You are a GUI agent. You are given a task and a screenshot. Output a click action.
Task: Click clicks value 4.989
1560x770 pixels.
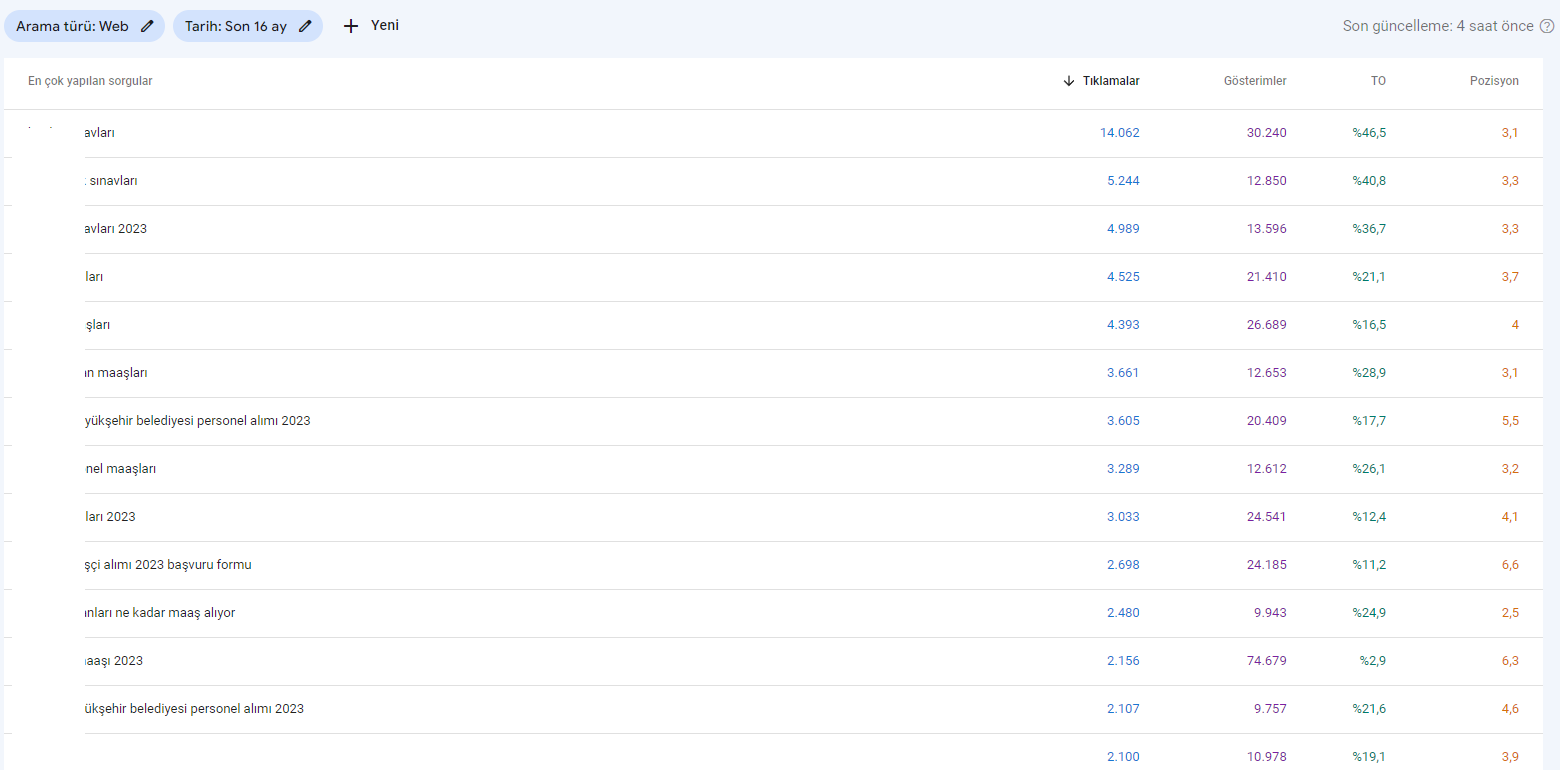click(x=1123, y=229)
